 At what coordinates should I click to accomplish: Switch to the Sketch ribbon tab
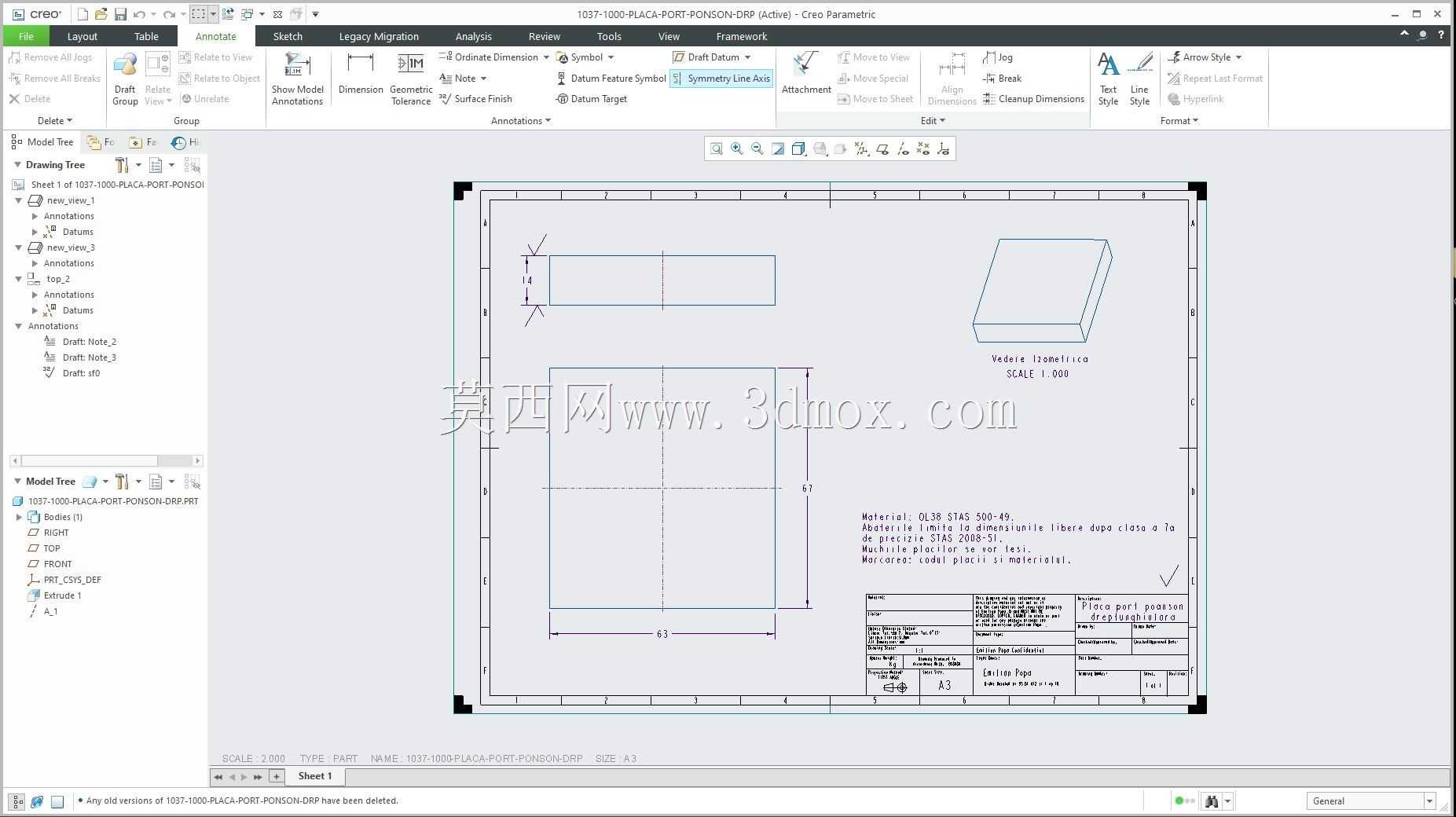click(288, 36)
